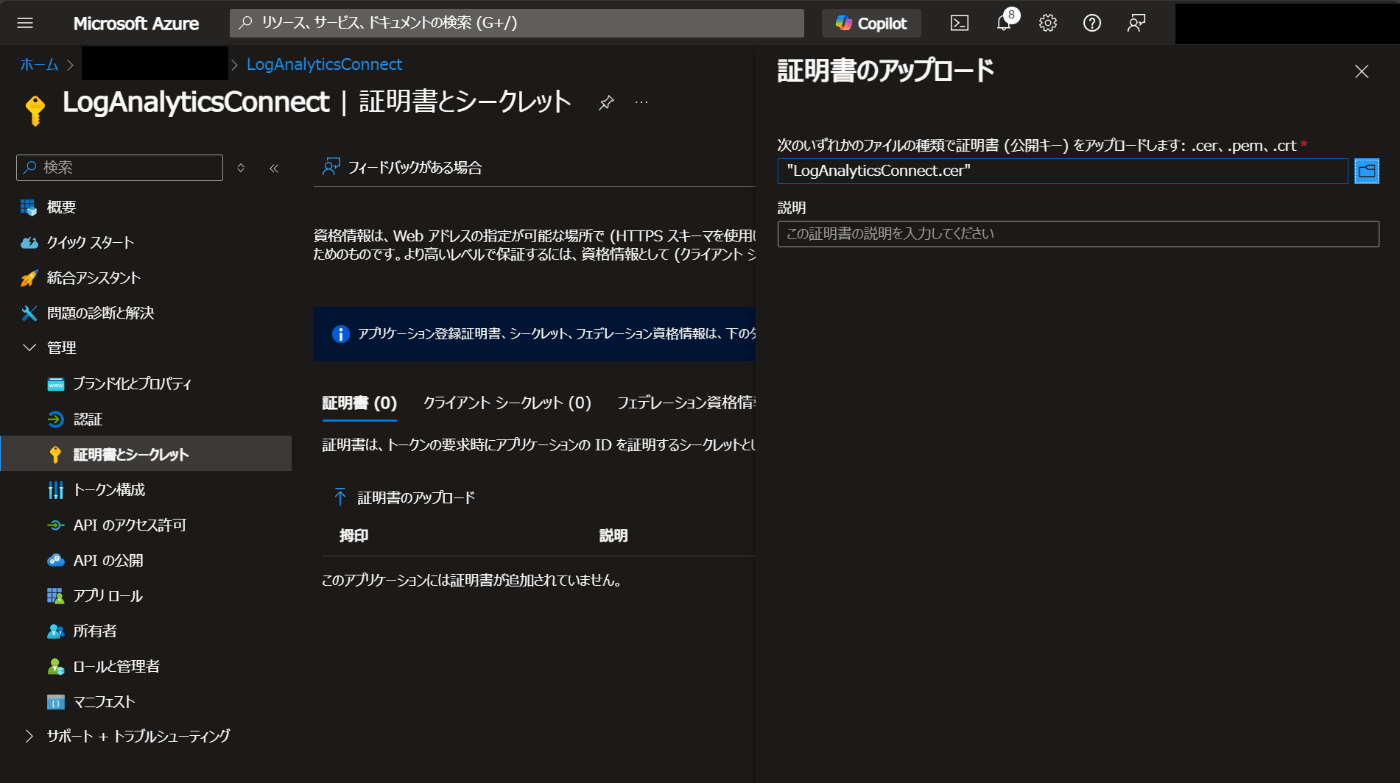The height and width of the screenshot is (783, 1400).
Task: Click the info icon in blue banner
Action: tap(340, 333)
